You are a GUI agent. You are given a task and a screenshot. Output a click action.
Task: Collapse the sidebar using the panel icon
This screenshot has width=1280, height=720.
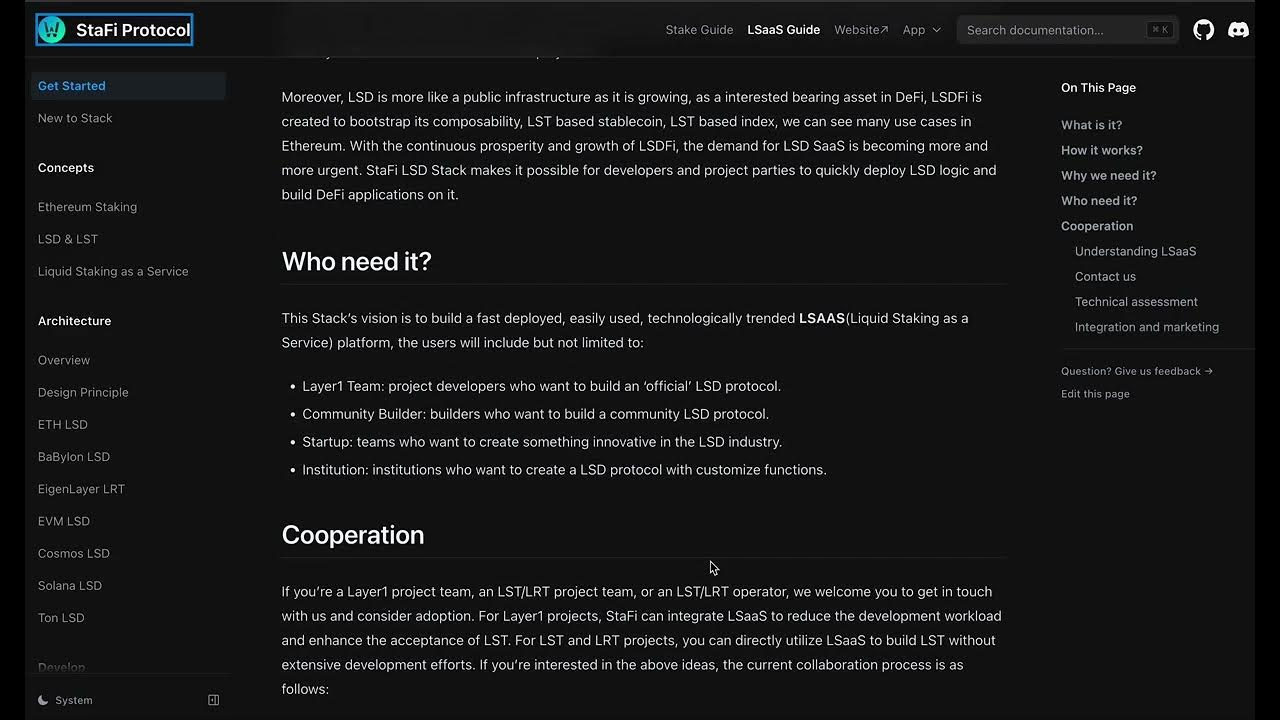[x=213, y=700]
